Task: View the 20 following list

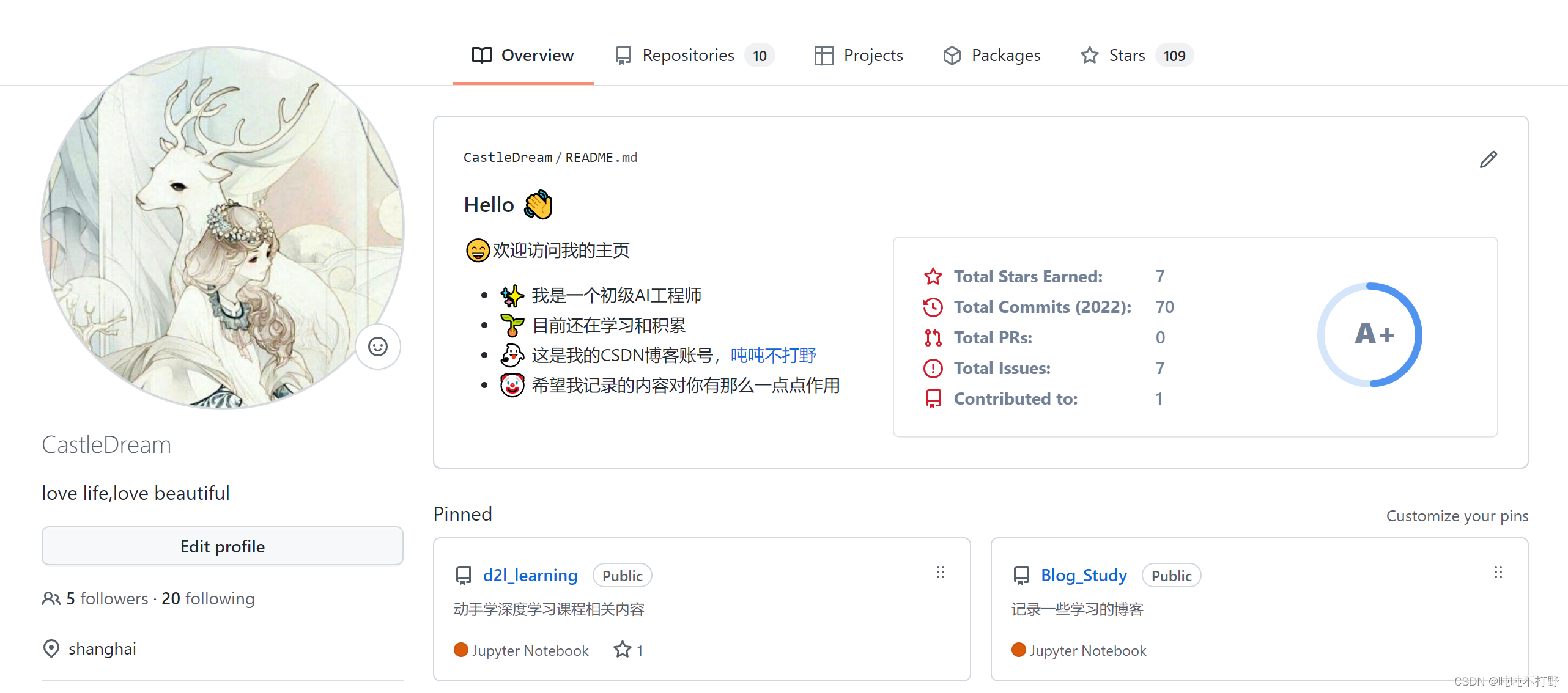Action: pos(208,598)
